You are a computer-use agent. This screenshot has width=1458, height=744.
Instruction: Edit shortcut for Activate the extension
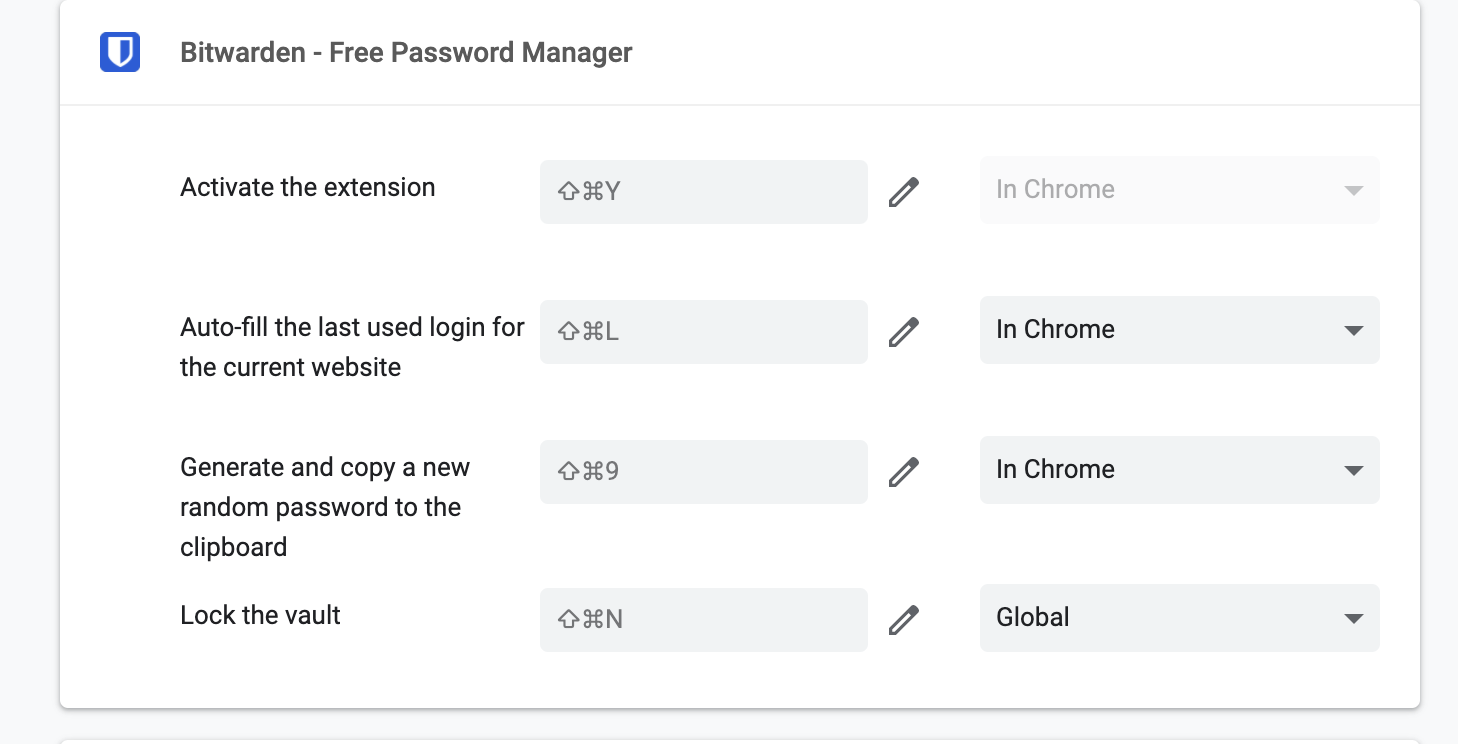(x=903, y=191)
